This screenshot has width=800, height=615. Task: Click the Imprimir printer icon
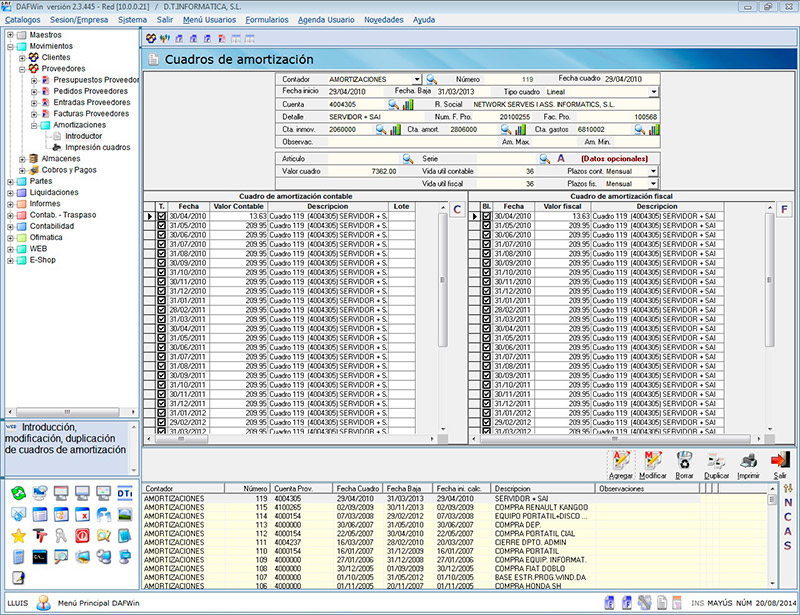[x=748, y=460]
